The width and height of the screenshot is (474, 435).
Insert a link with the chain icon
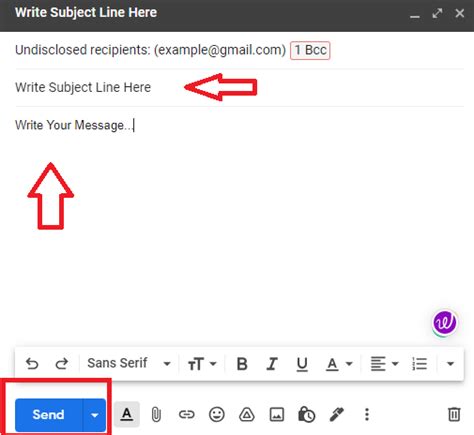coord(186,415)
